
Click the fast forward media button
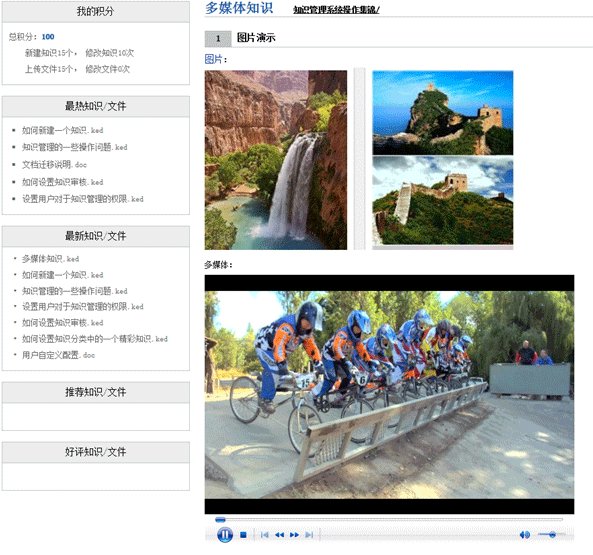(294, 535)
